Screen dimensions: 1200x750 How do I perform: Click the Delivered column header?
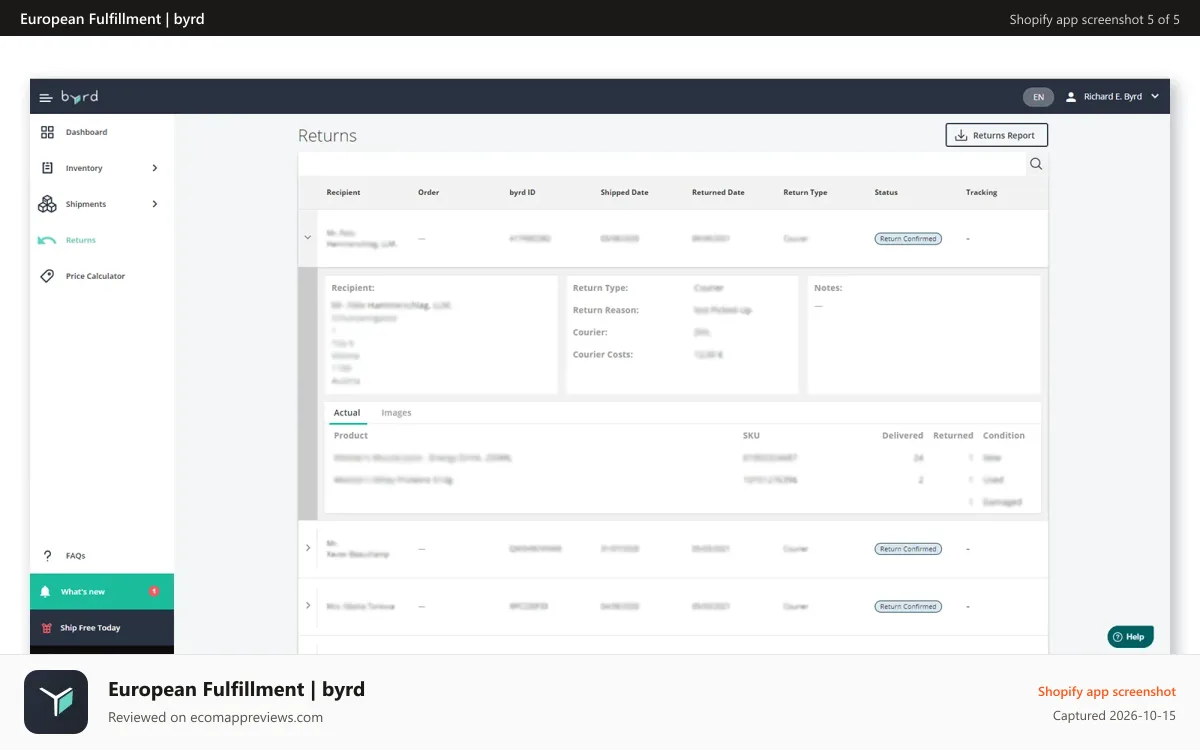tap(902, 436)
